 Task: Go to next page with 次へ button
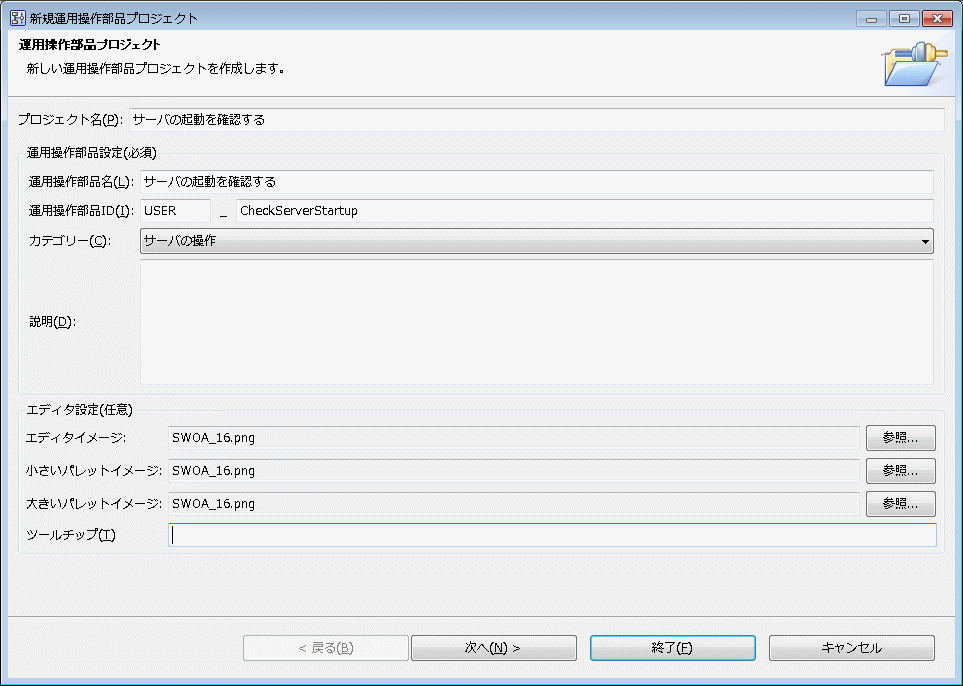coord(494,648)
